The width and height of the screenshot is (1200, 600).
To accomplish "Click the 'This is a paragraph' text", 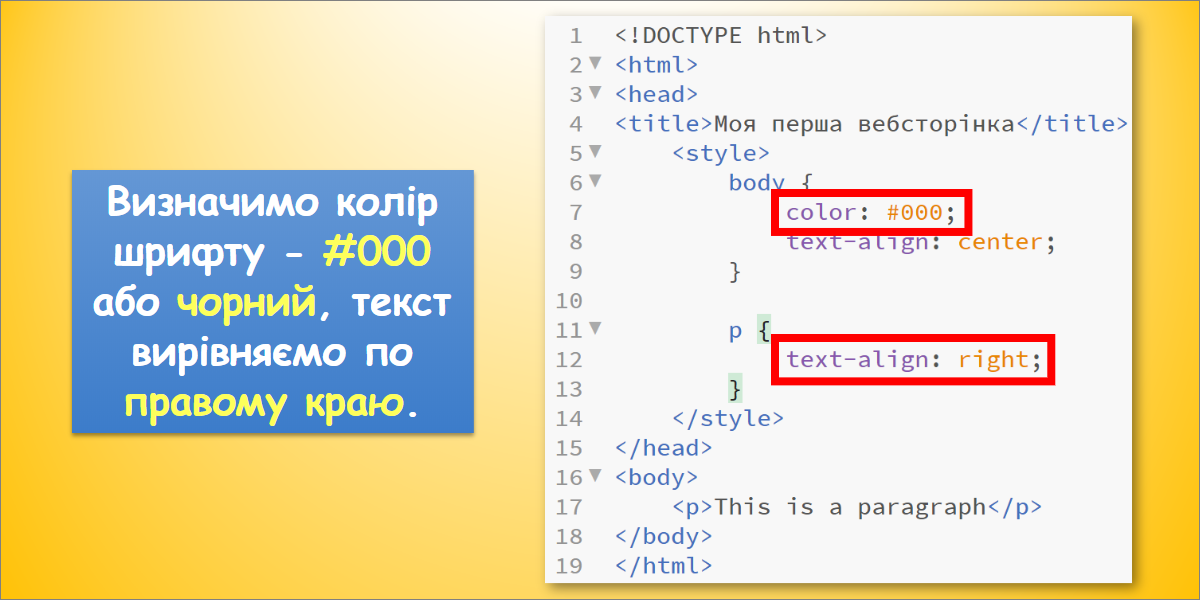I will [850, 507].
